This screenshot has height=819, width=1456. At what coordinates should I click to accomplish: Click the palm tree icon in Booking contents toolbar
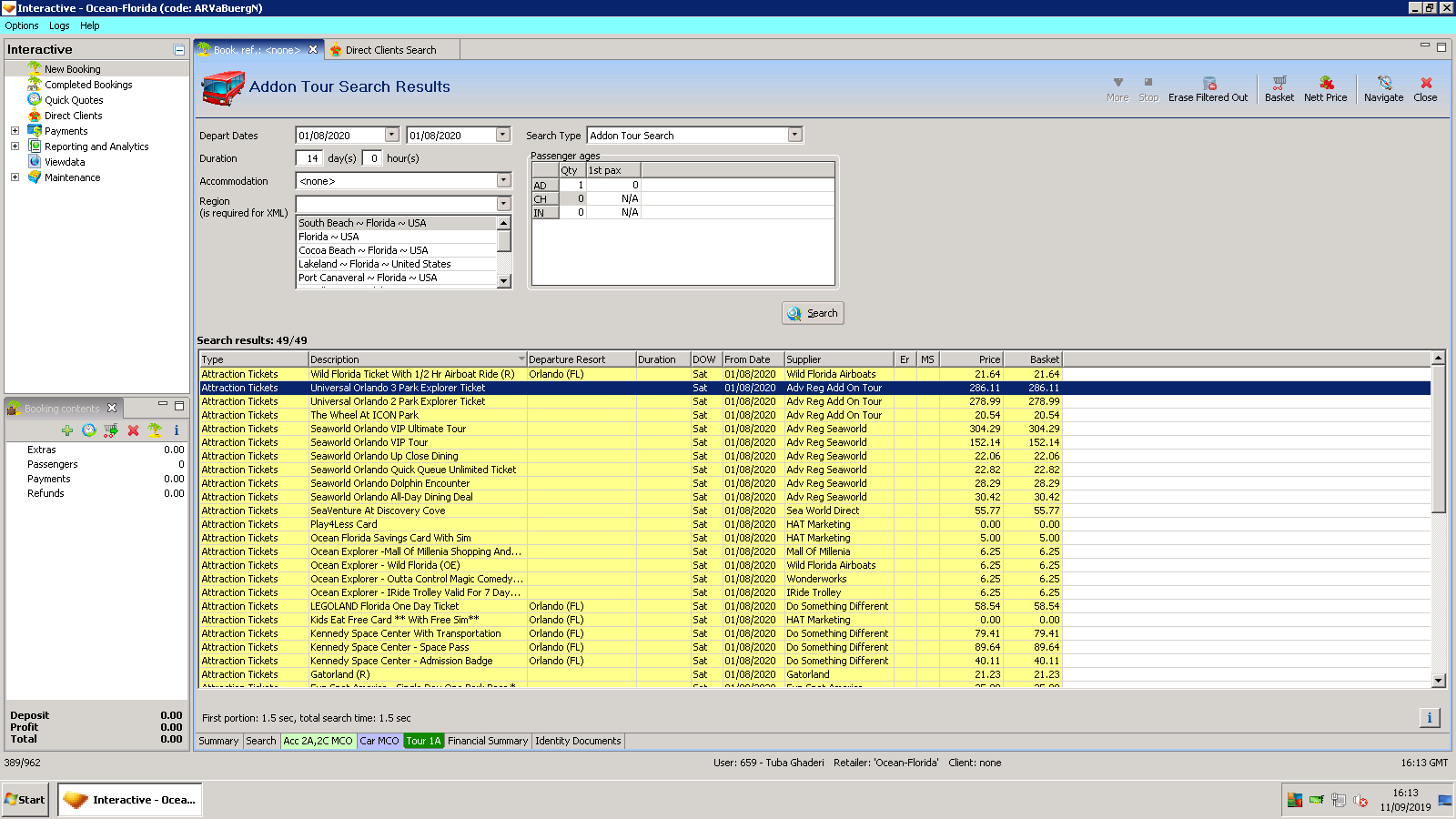pyautogui.click(x=155, y=430)
